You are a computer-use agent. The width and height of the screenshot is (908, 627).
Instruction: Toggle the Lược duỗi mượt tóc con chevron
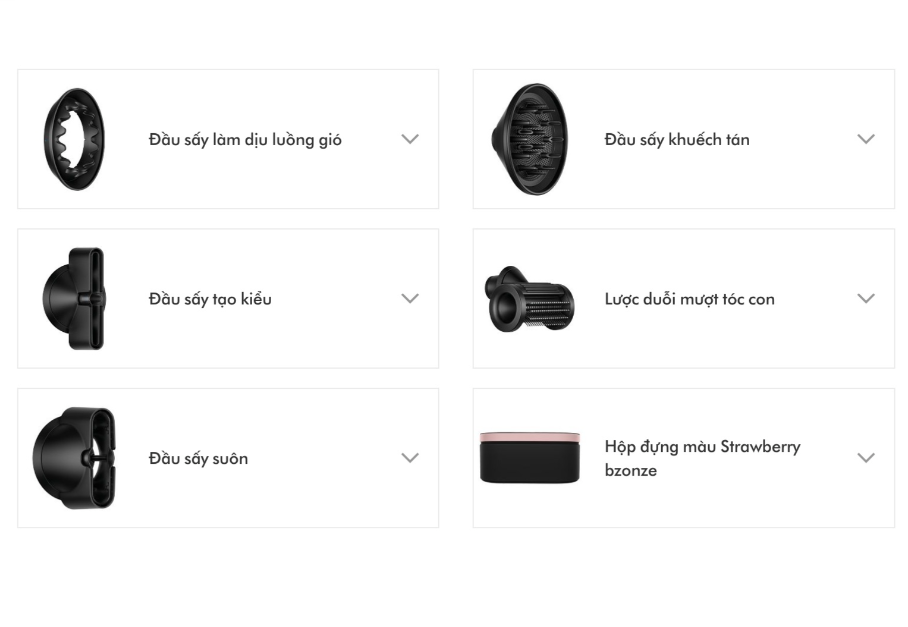tap(866, 298)
